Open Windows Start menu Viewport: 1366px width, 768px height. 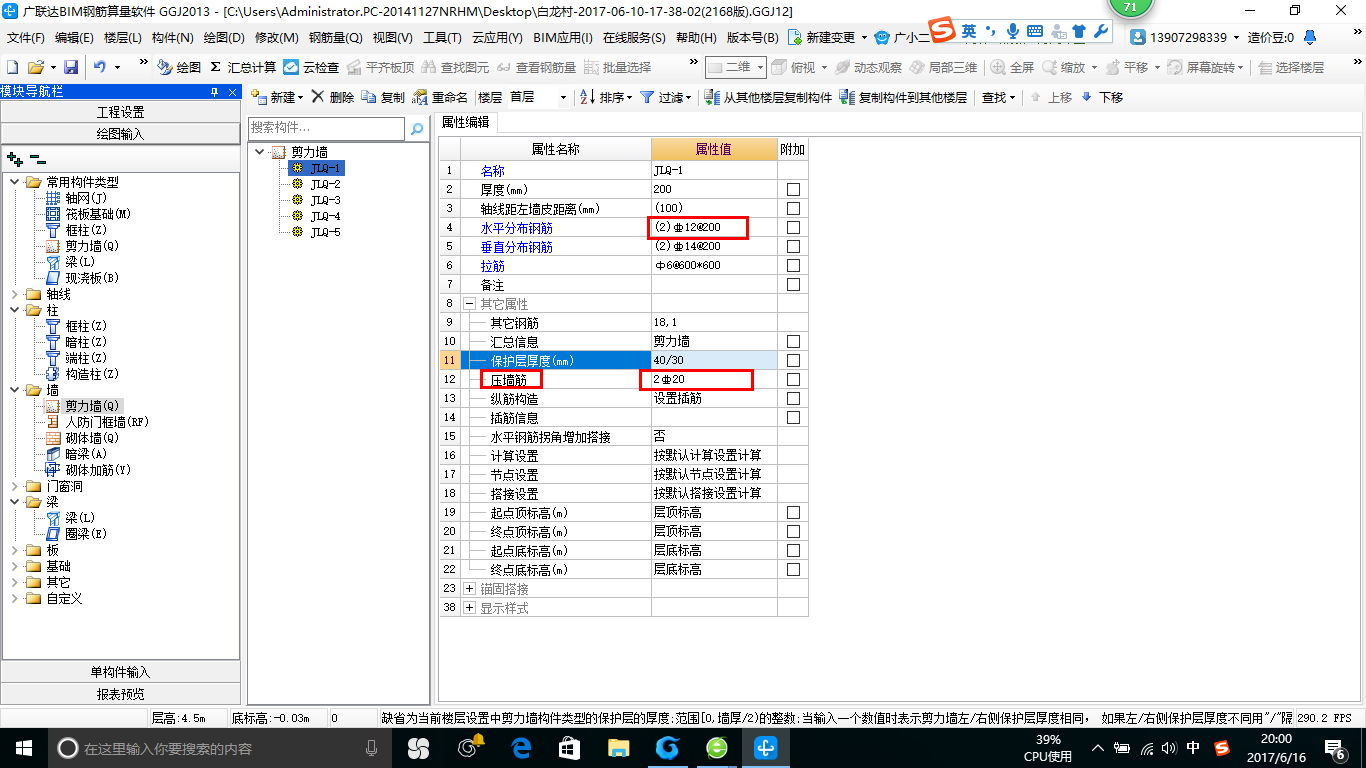tap(23, 747)
